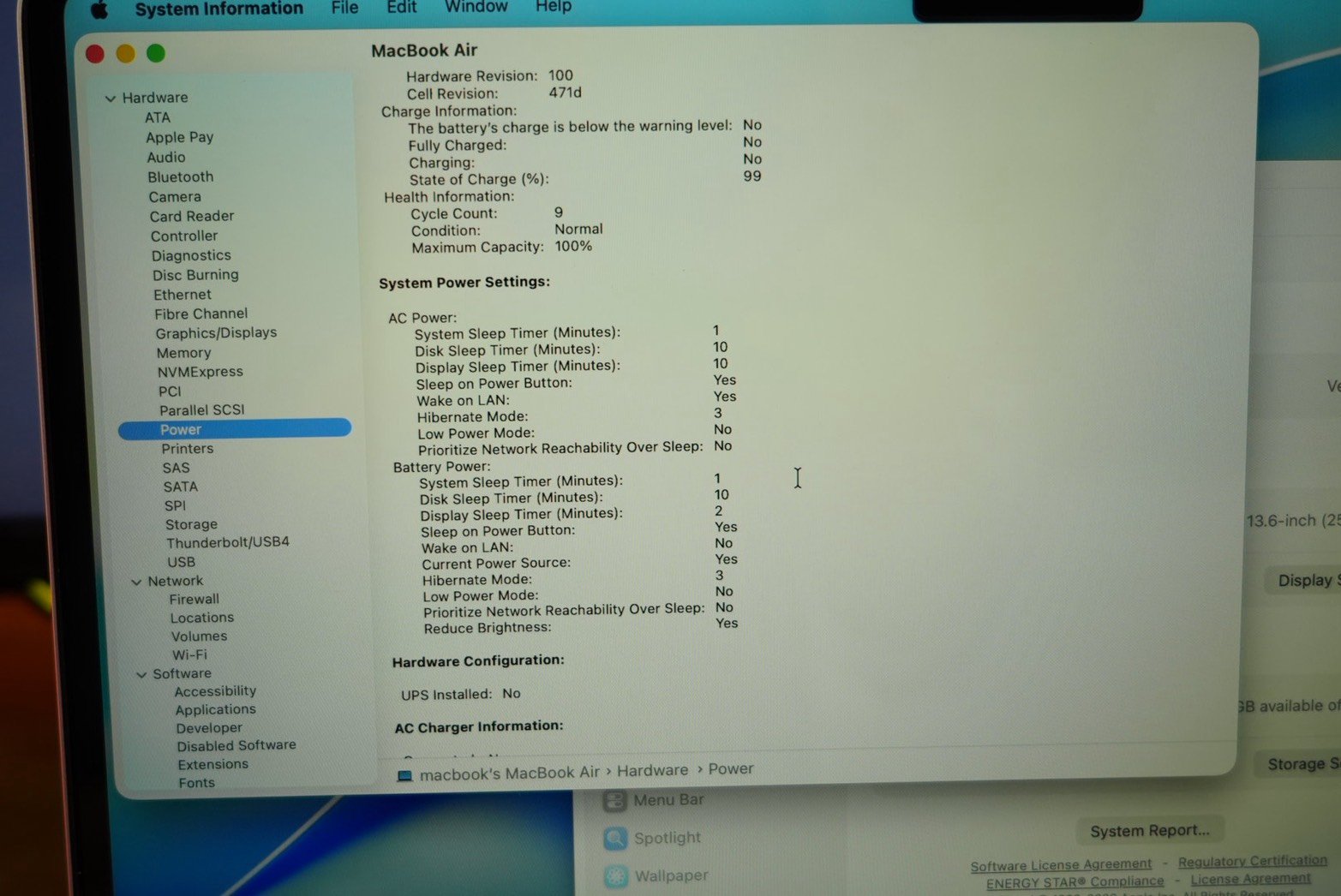Select Locations under Network
This screenshot has width=1341, height=896.
202,618
